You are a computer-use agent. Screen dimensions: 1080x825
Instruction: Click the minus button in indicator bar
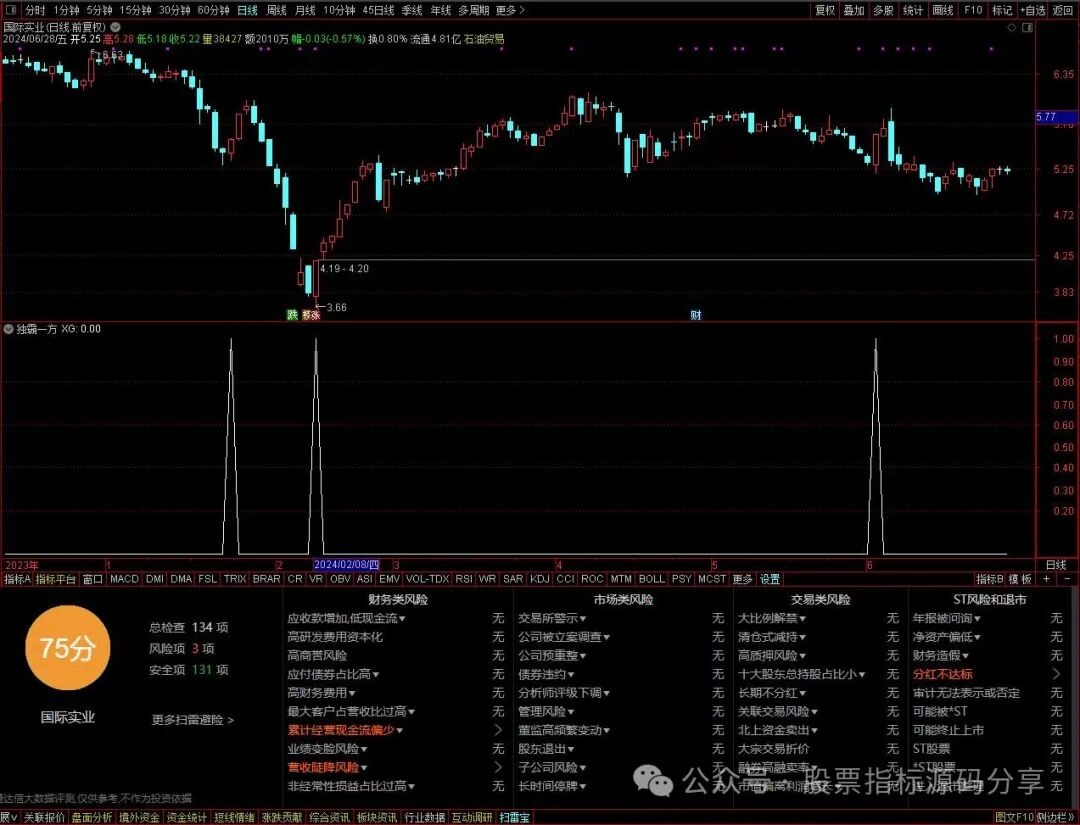(x=1067, y=579)
